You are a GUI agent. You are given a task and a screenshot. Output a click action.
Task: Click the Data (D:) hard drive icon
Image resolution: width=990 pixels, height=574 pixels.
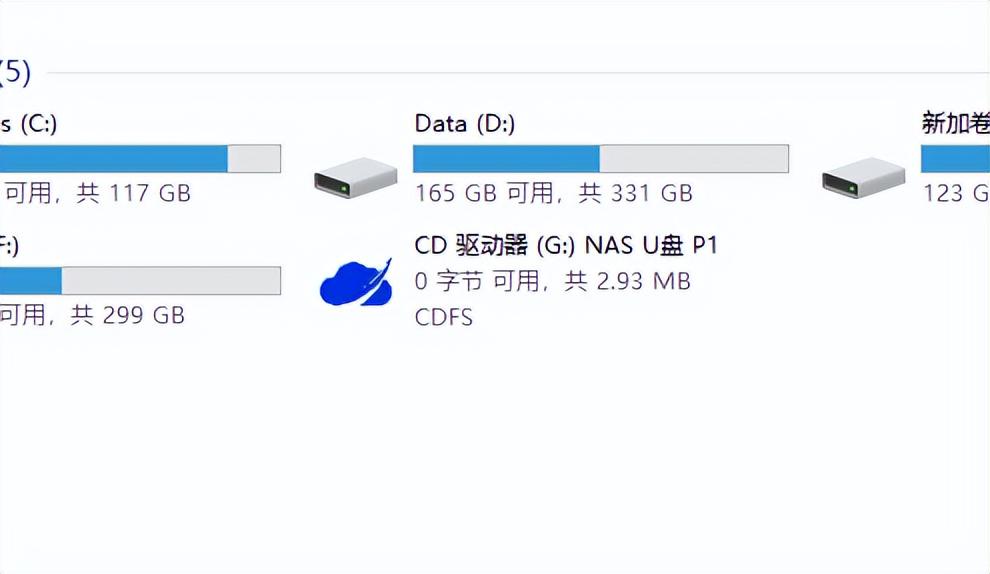click(355, 178)
